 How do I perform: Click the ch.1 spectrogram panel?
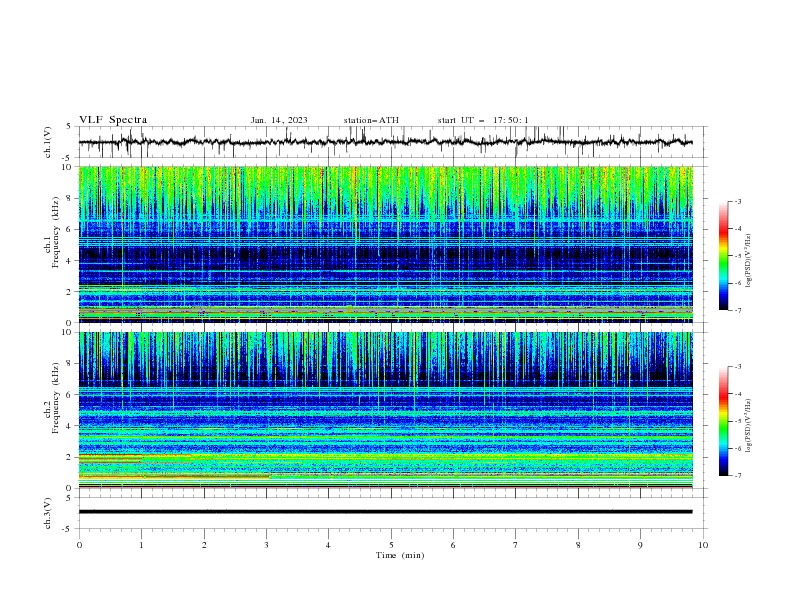(x=386, y=244)
